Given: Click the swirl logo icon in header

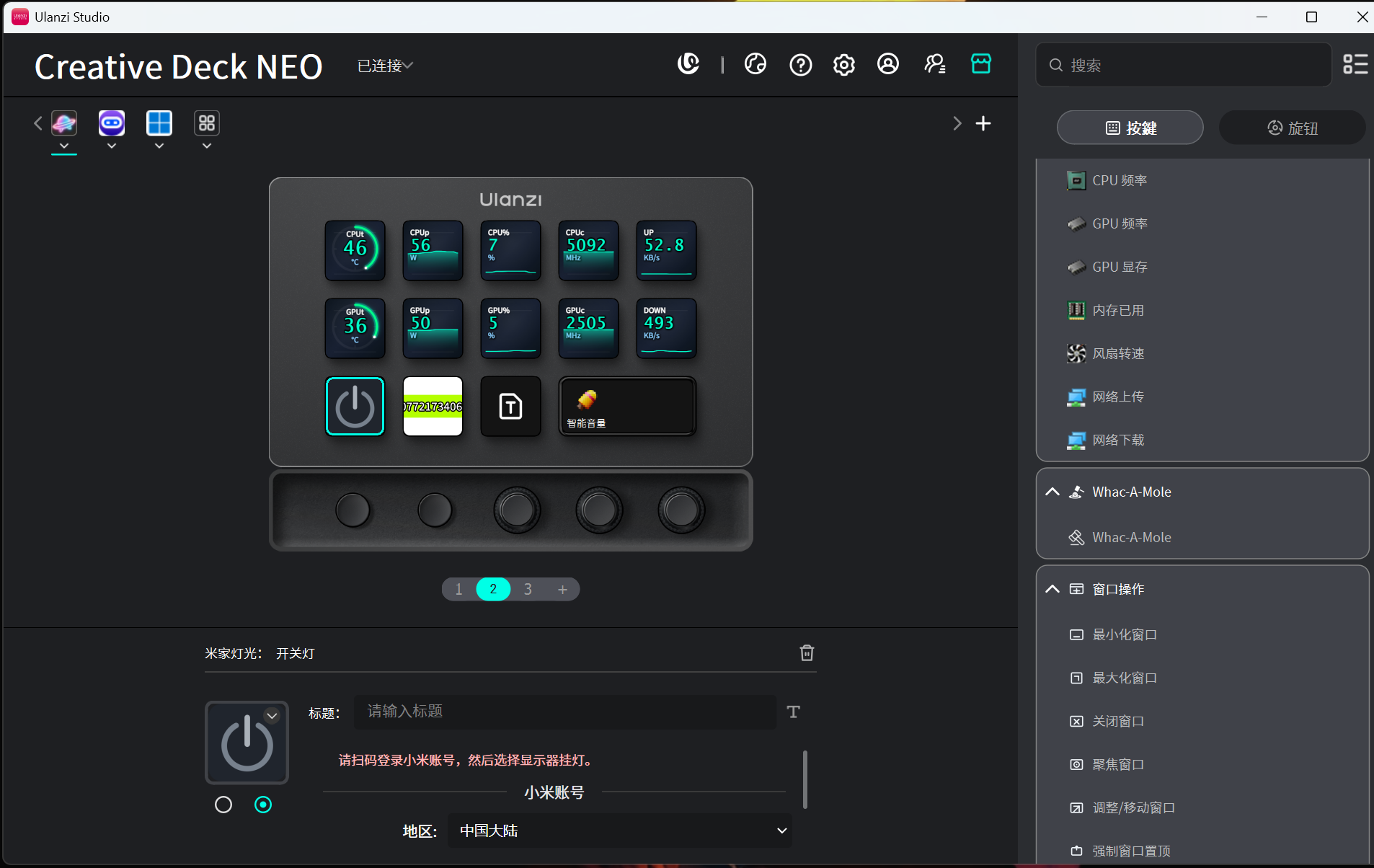Looking at the screenshot, I should tap(688, 63).
